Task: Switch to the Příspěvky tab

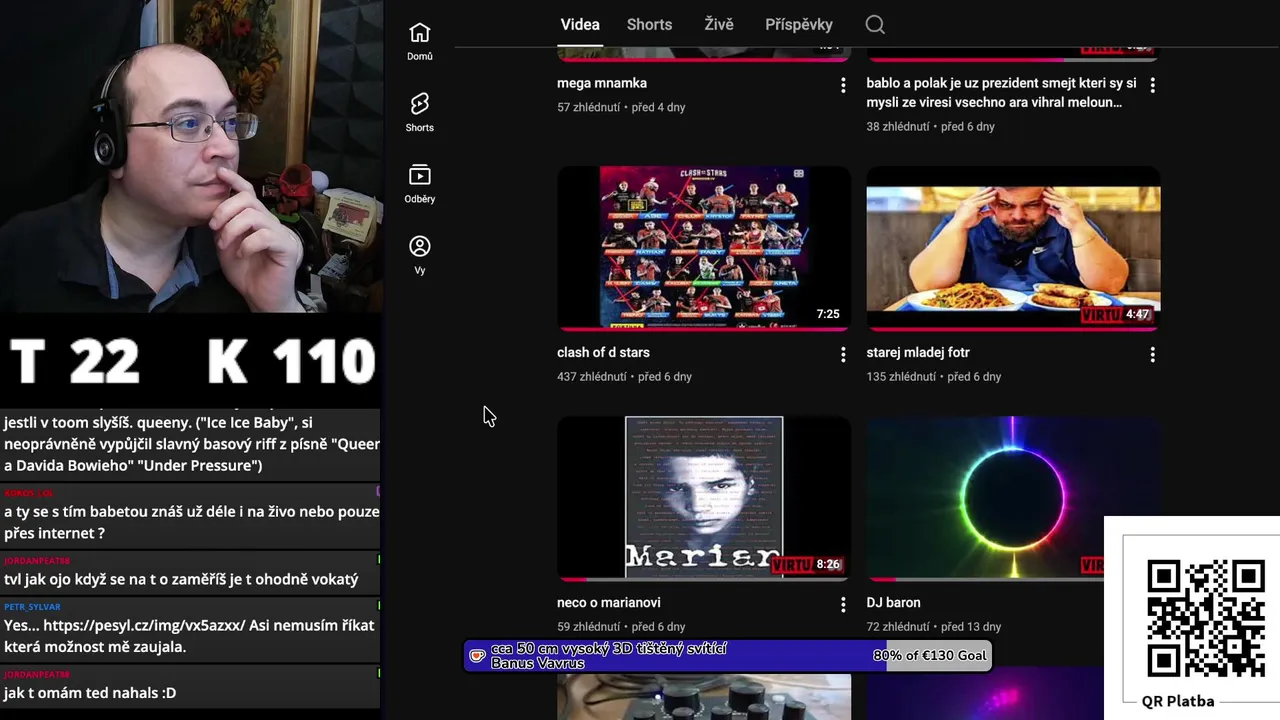Action: point(799,25)
